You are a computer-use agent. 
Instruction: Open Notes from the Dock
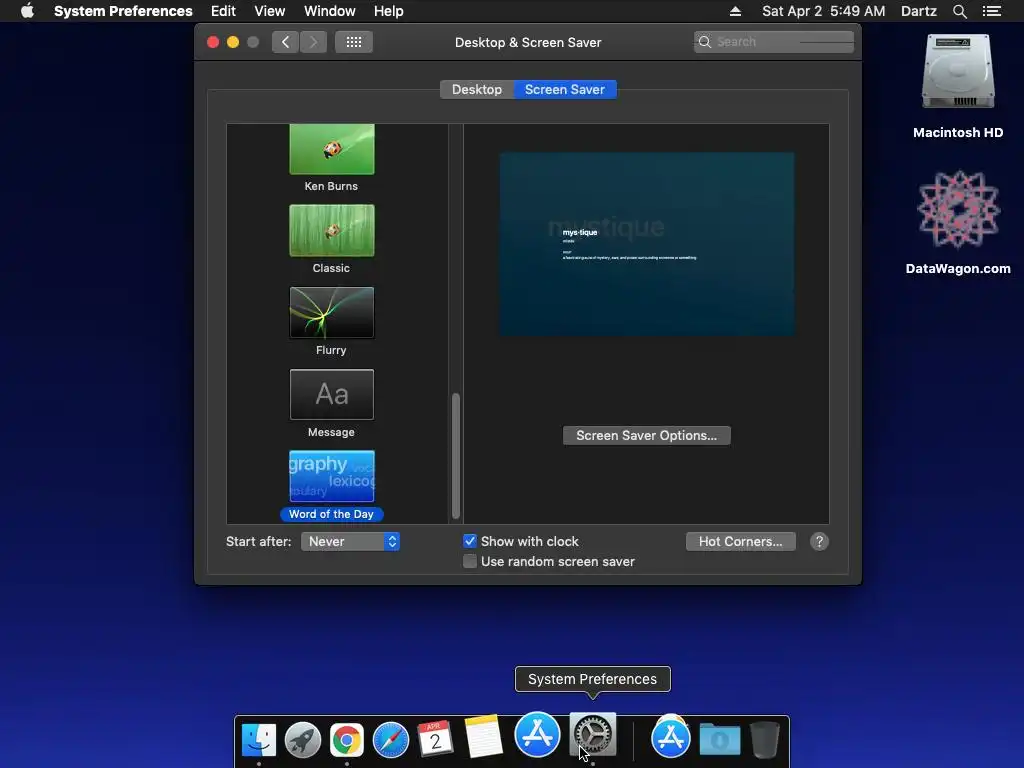pos(484,737)
